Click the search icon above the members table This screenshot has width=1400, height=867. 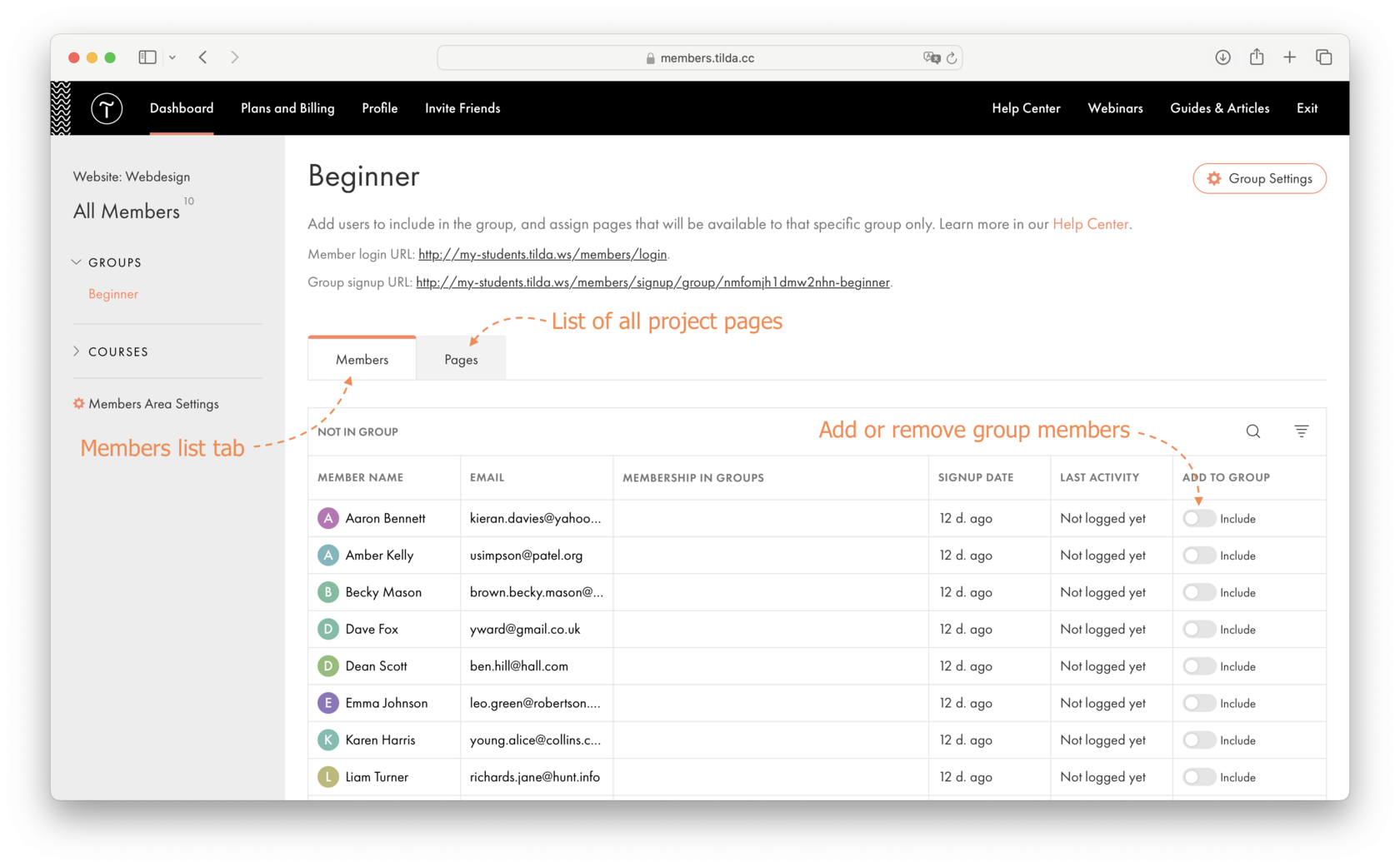(1252, 431)
